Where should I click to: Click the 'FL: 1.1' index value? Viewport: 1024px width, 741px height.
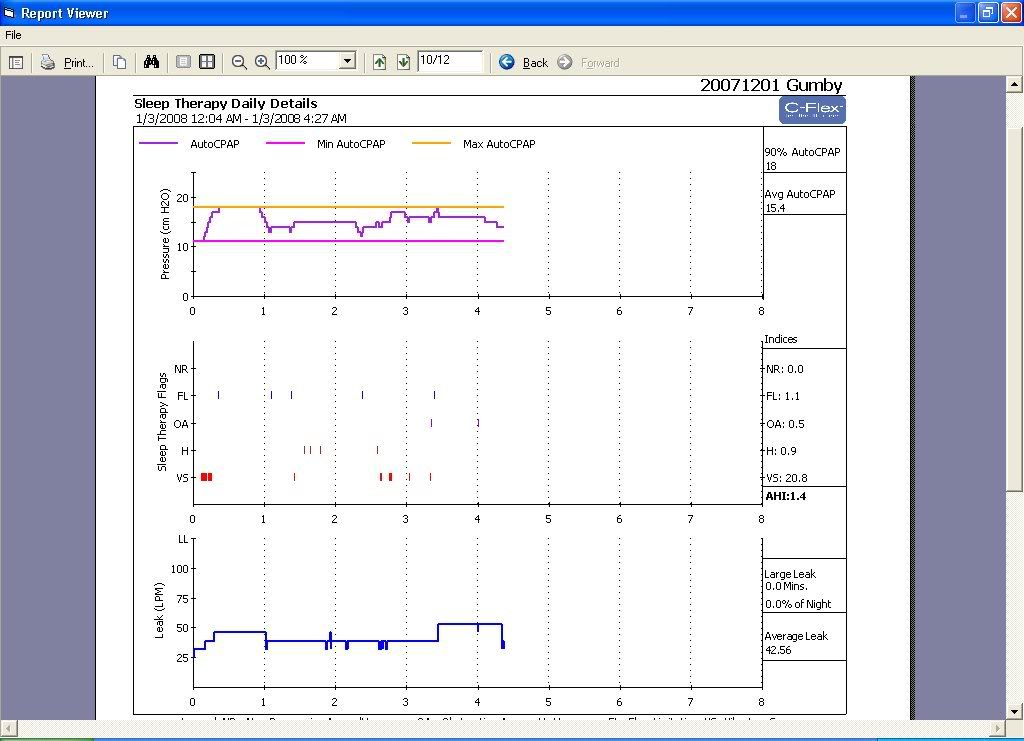[x=783, y=396]
